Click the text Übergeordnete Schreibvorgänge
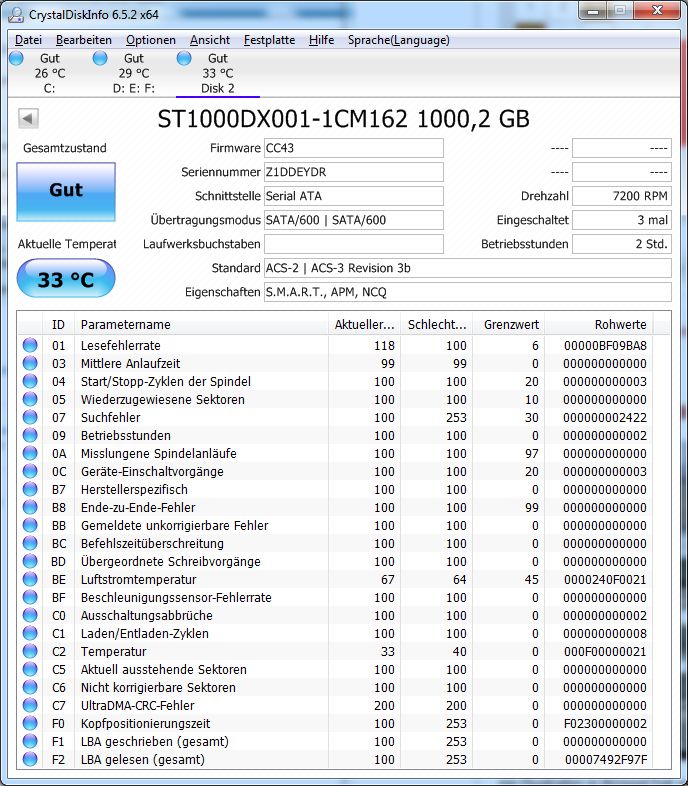Screen dimensions: 688x786 coord(170,561)
